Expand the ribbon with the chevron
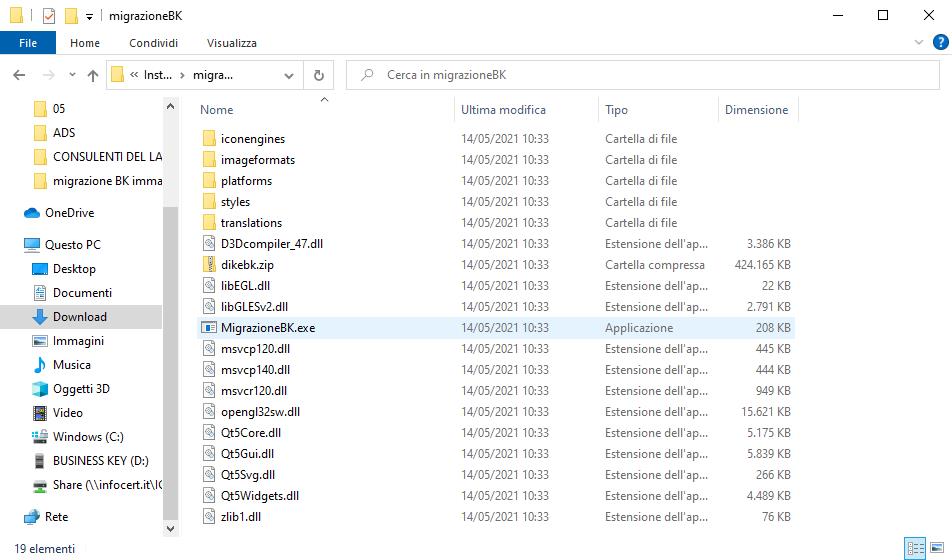The height and width of the screenshot is (560, 952). (918, 43)
